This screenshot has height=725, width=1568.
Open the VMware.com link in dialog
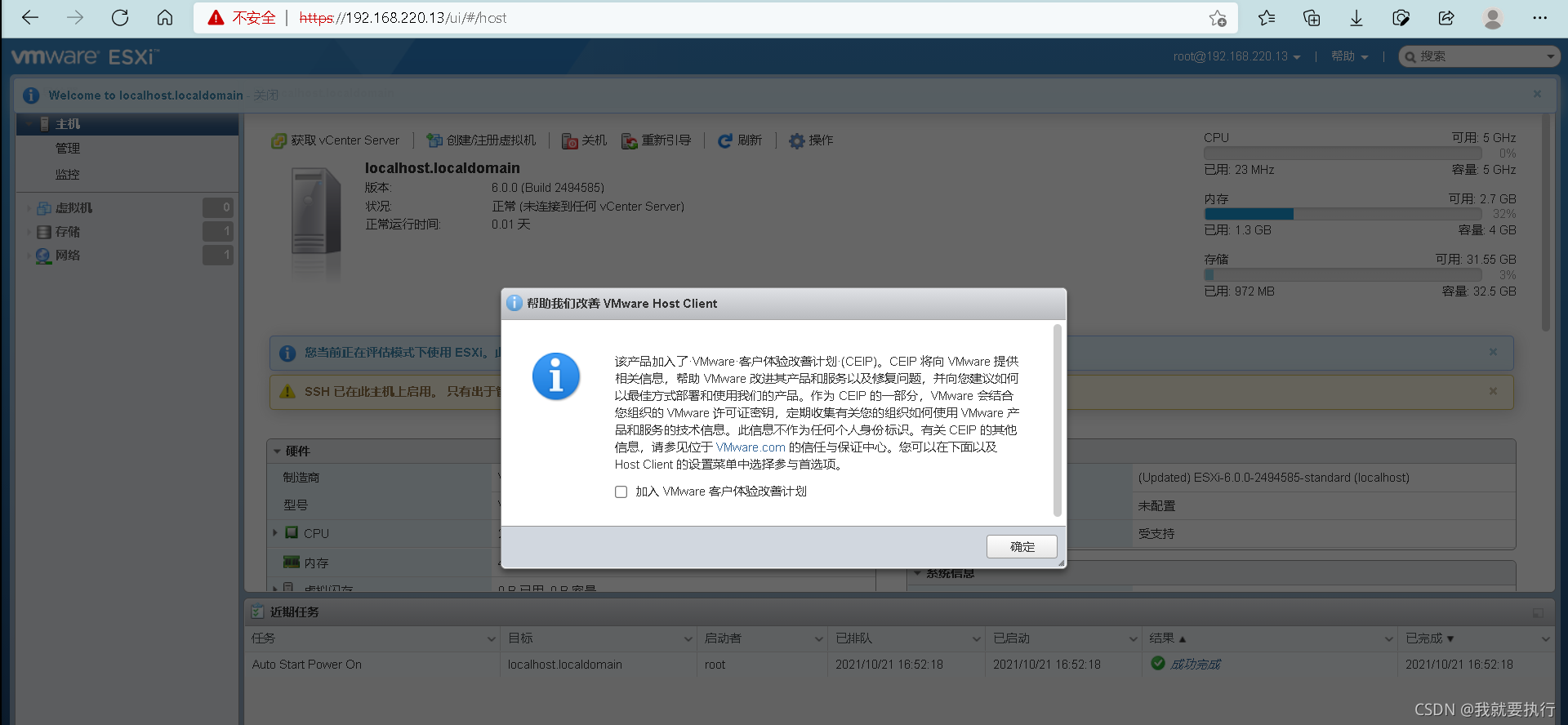(x=751, y=447)
